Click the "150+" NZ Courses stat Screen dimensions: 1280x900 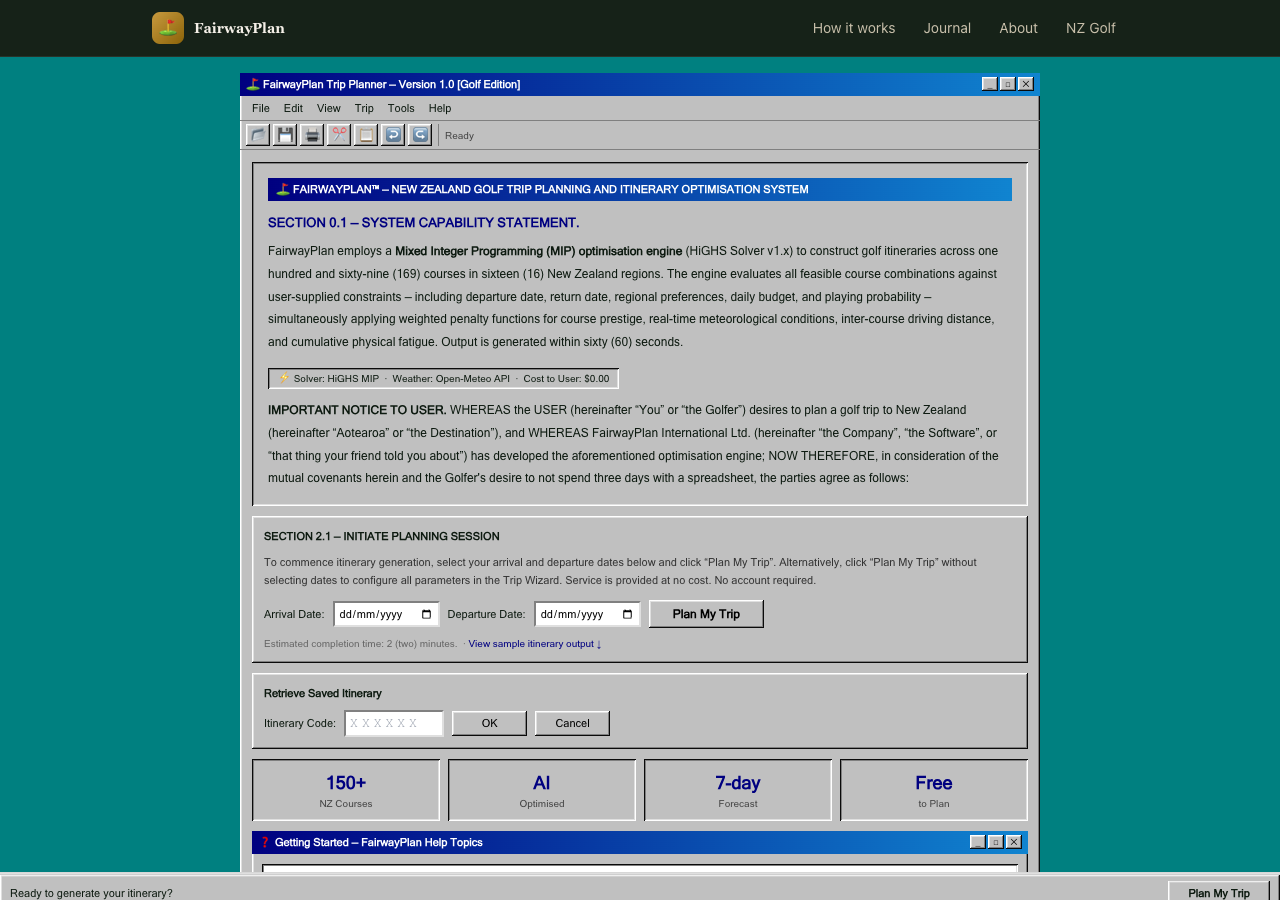pyautogui.click(x=346, y=790)
